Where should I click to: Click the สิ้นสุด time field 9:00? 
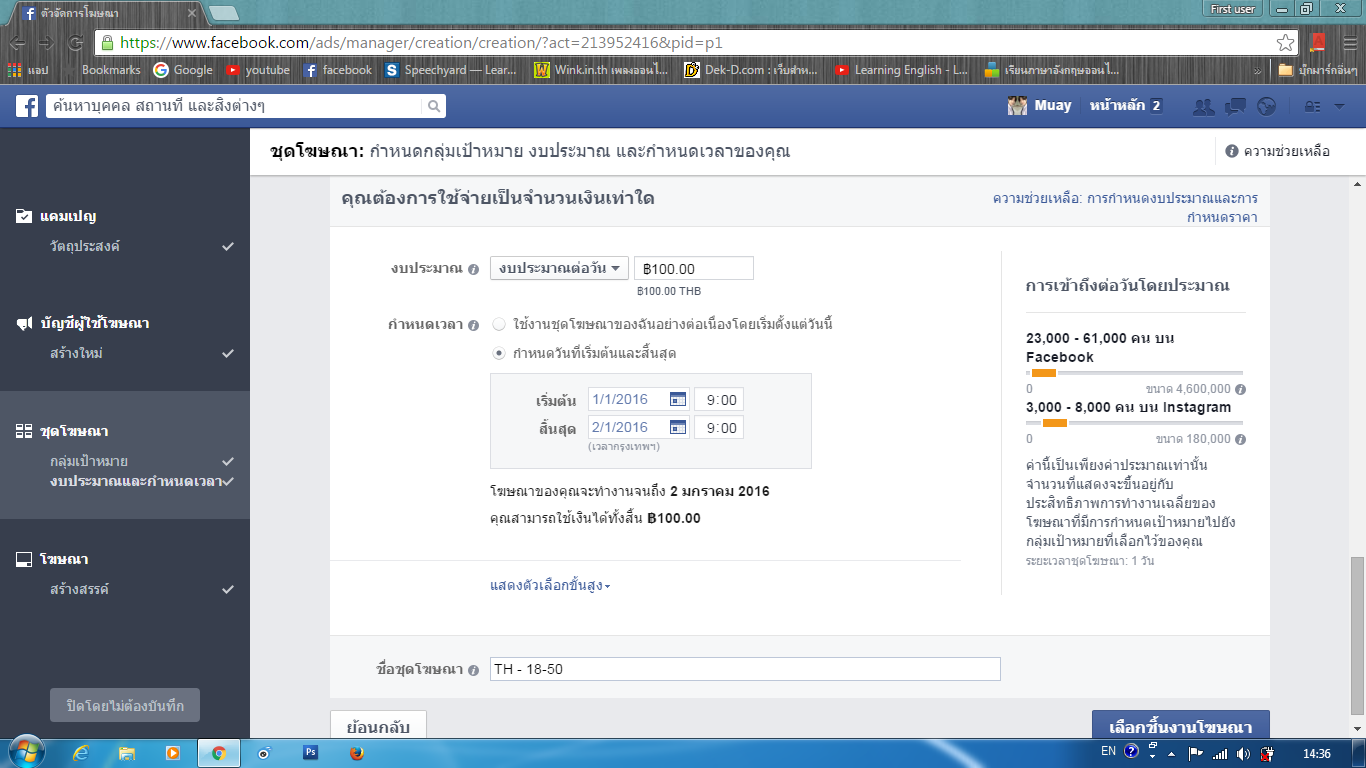pyautogui.click(x=719, y=427)
